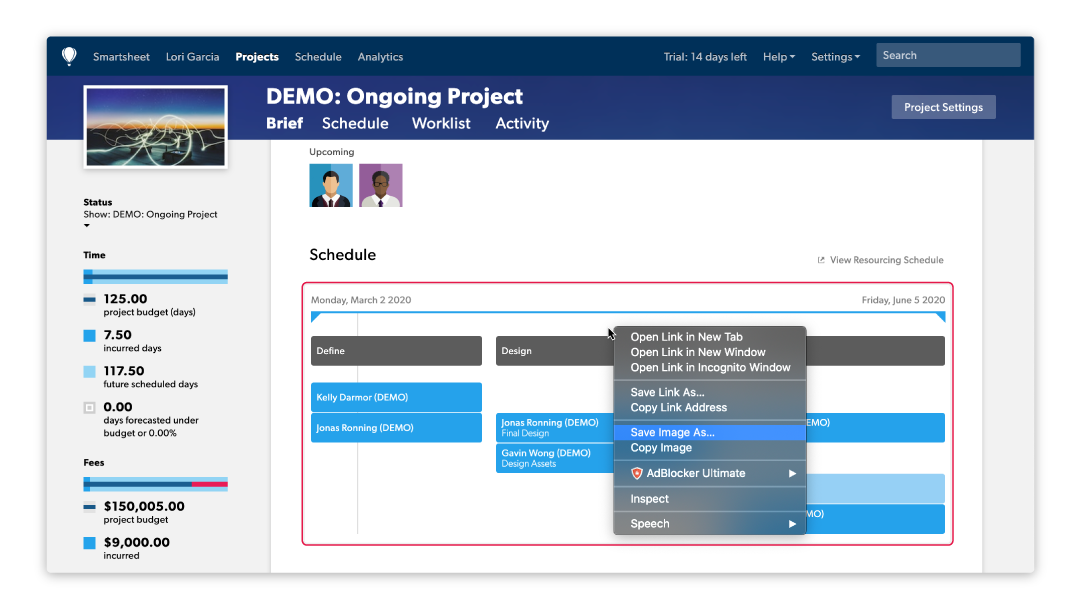Open second upcoming person avatar with purple background

380,185
